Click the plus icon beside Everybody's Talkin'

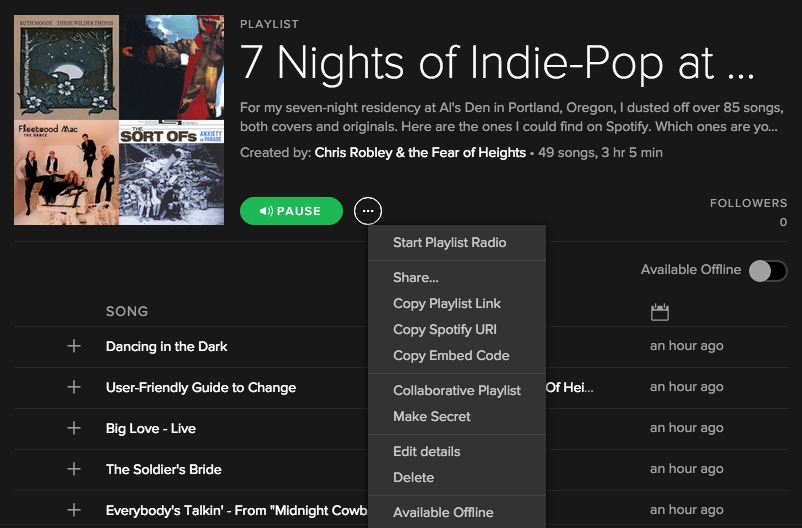pos(73,510)
